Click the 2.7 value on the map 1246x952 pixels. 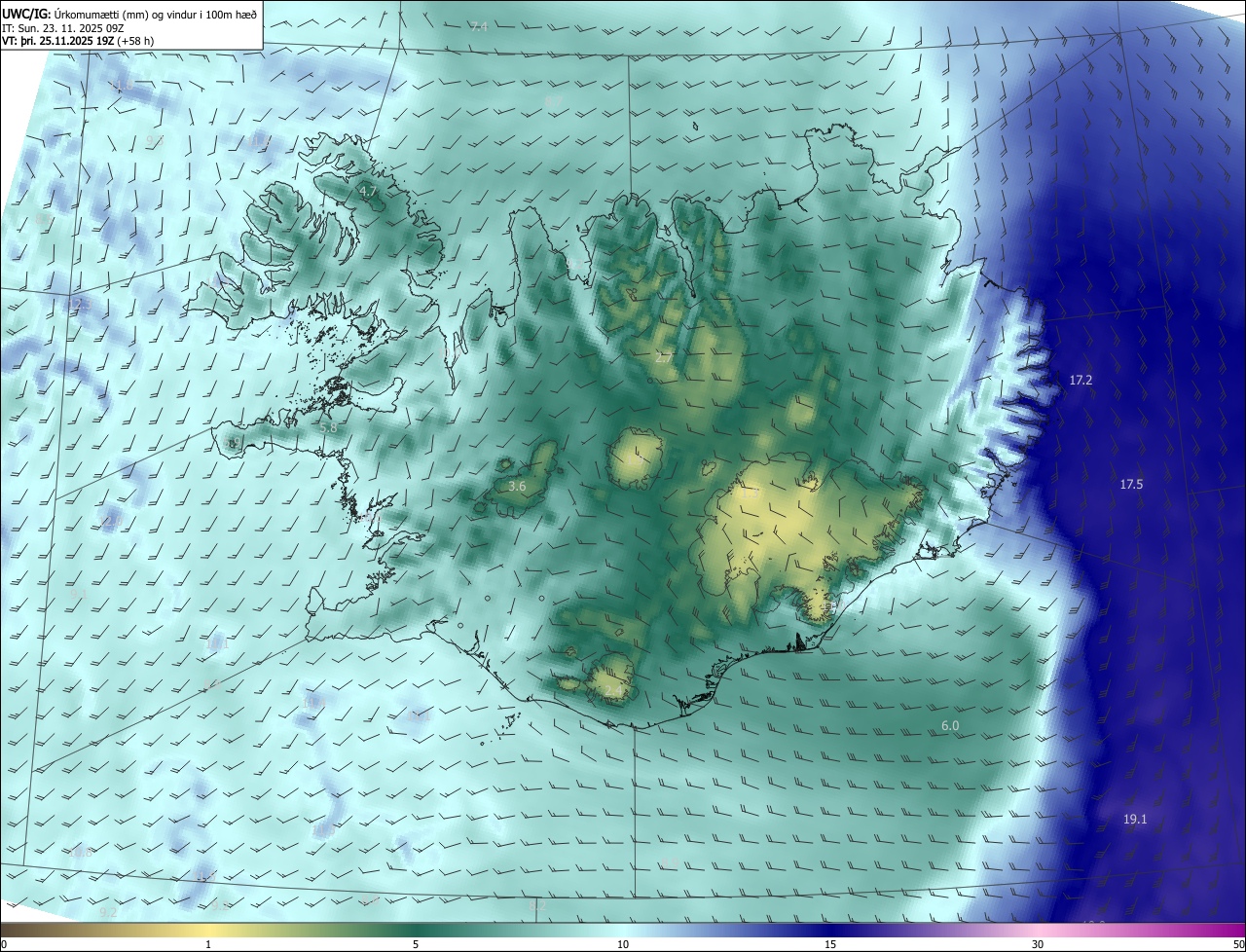[x=663, y=357]
